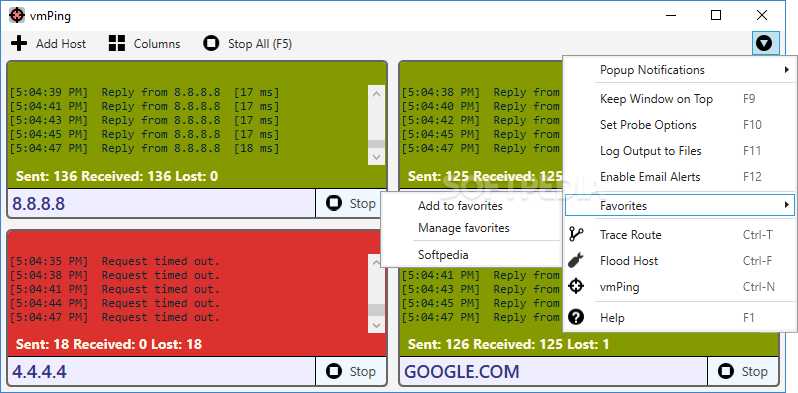Click scroll down arrow in 4.4.4.4 log
The width and height of the screenshot is (798, 393).
[x=376, y=325]
